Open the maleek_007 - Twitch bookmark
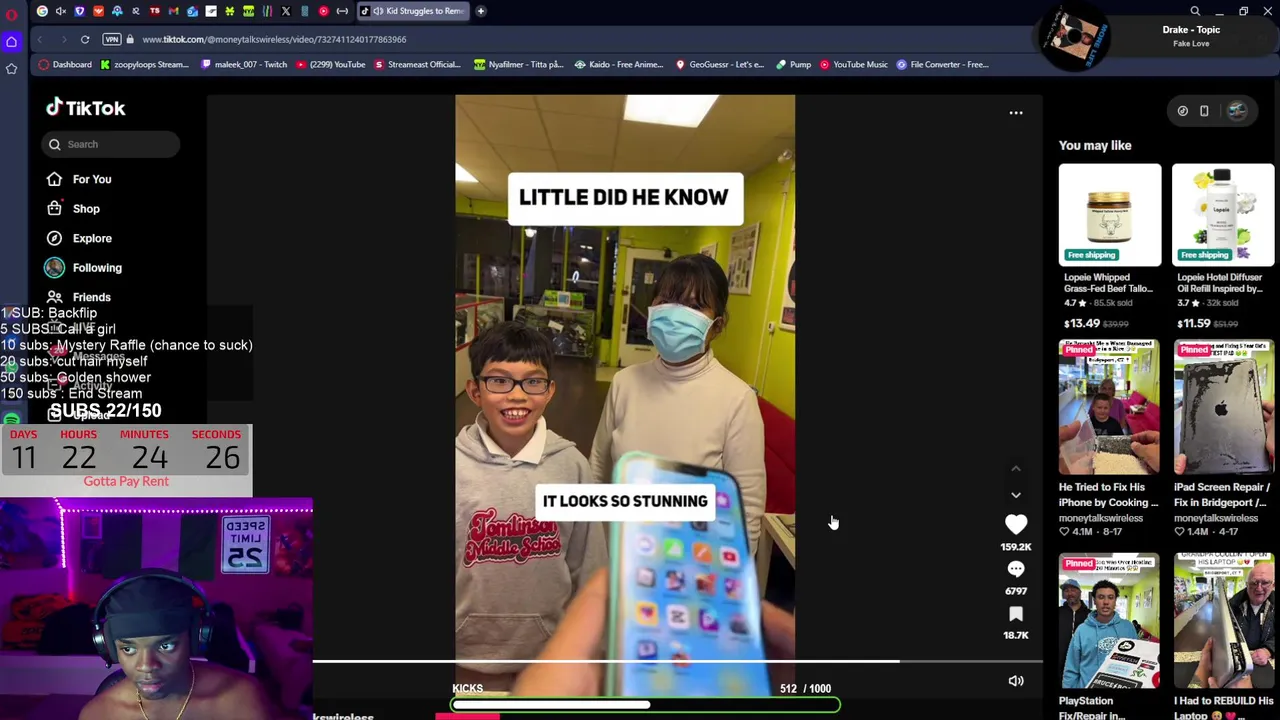The height and width of the screenshot is (720, 1280). pyautogui.click(x=244, y=64)
